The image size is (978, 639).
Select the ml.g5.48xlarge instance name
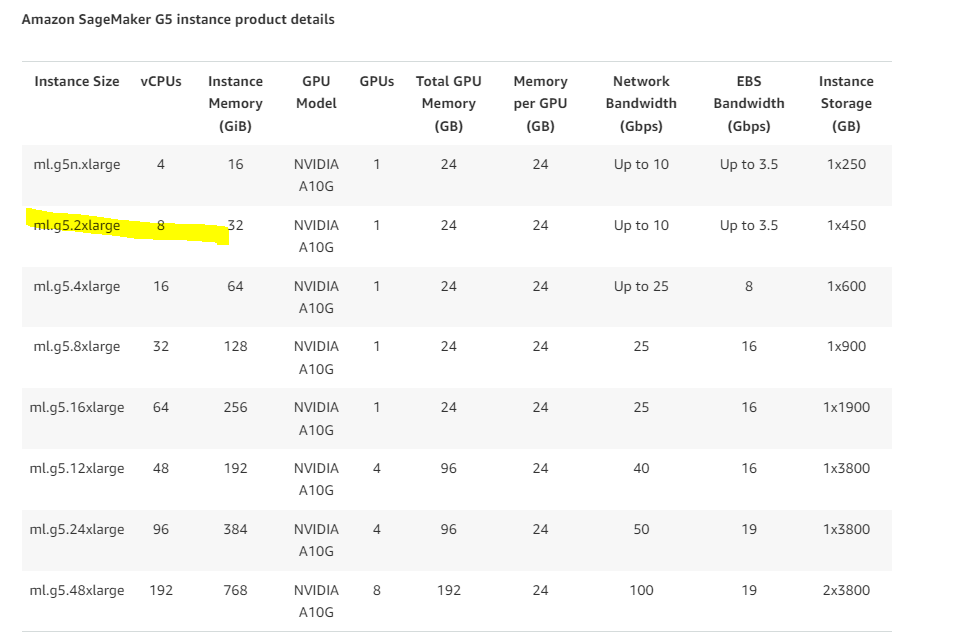tap(77, 591)
